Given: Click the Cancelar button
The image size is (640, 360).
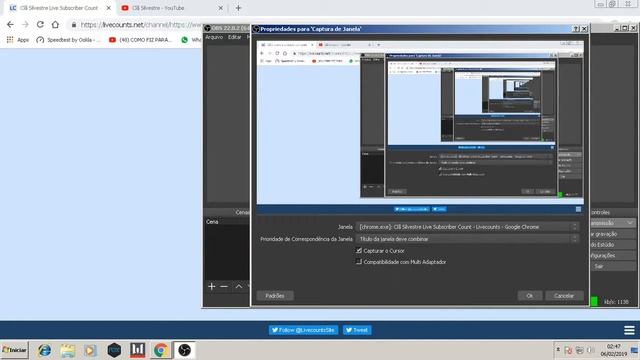Looking at the screenshot, I should pyautogui.click(x=564, y=296).
